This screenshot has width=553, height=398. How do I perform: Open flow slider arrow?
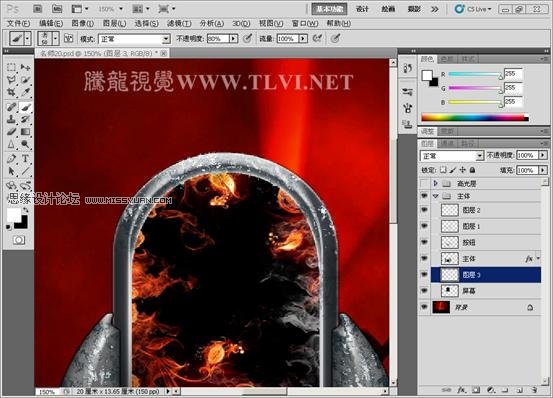pyautogui.click(x=303, y=38)
